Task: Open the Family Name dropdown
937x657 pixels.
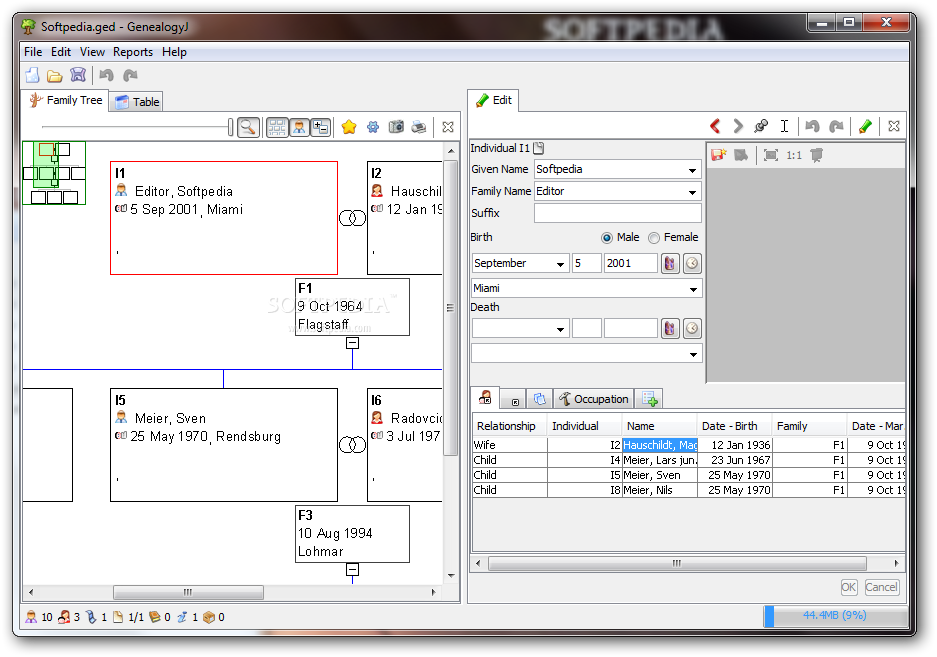Action: [692, 192]
